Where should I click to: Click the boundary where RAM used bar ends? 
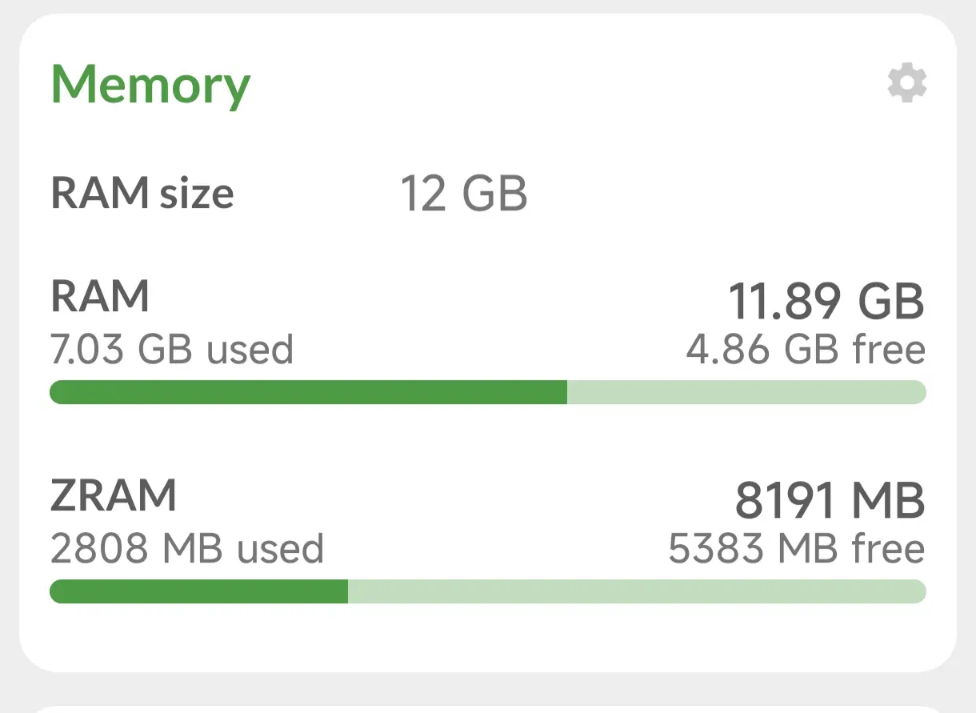coord(567,392)
